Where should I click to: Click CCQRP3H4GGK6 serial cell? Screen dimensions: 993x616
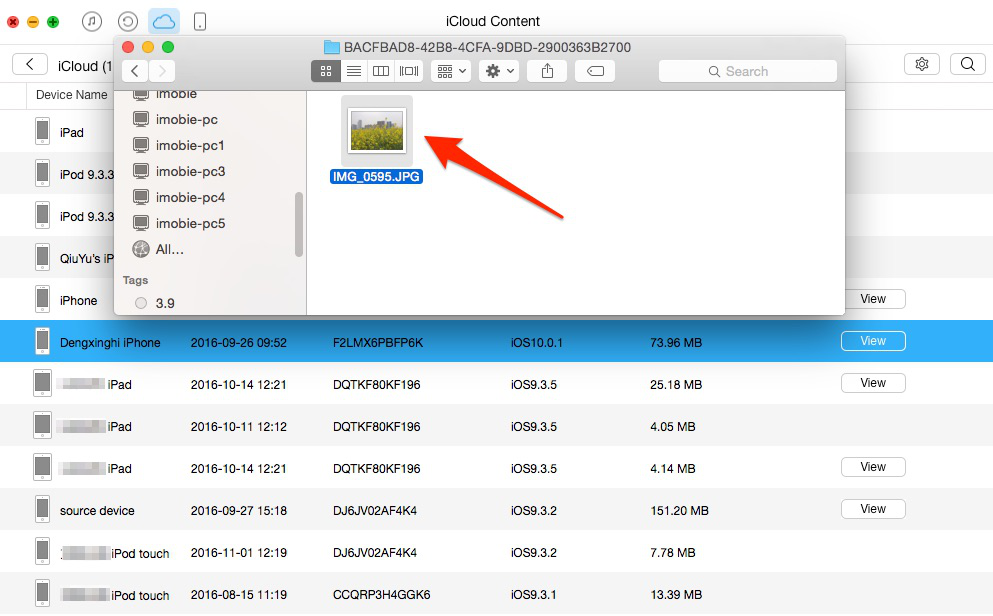click(381, 594)
